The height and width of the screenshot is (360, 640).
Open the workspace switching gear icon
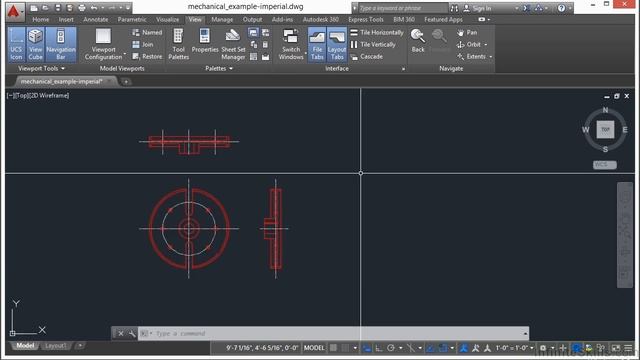coord(543,348)
